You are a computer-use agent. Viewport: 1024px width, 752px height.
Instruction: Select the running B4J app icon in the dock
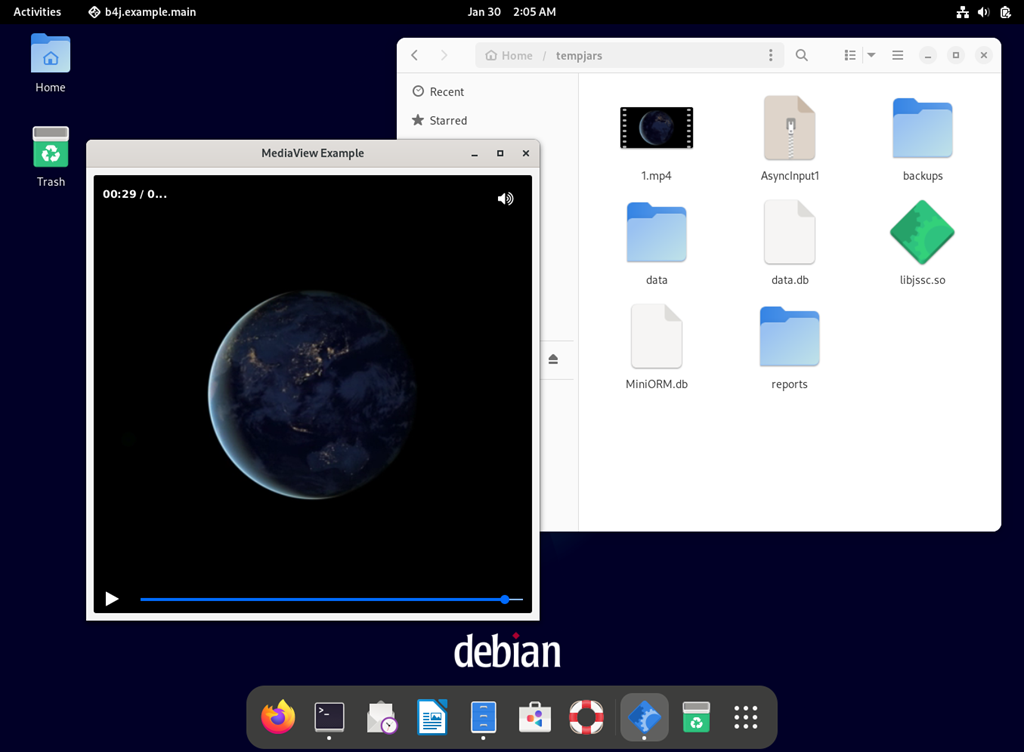coord(643,717)
